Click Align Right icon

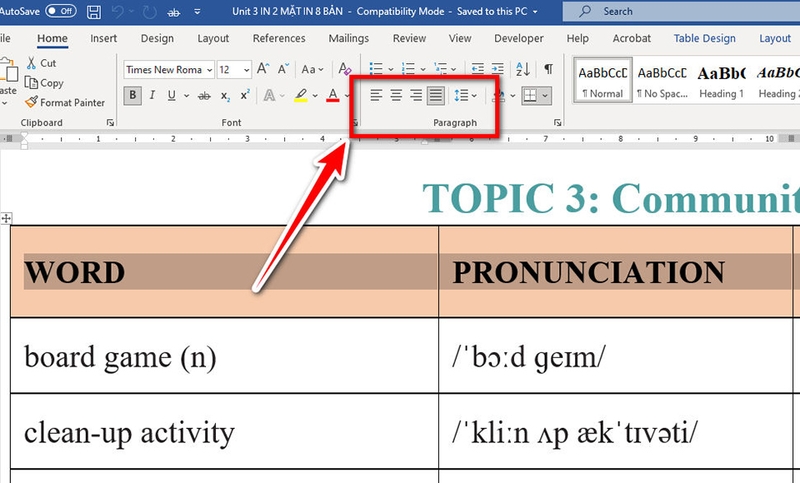pyautogui.click(x=416, y=95)
